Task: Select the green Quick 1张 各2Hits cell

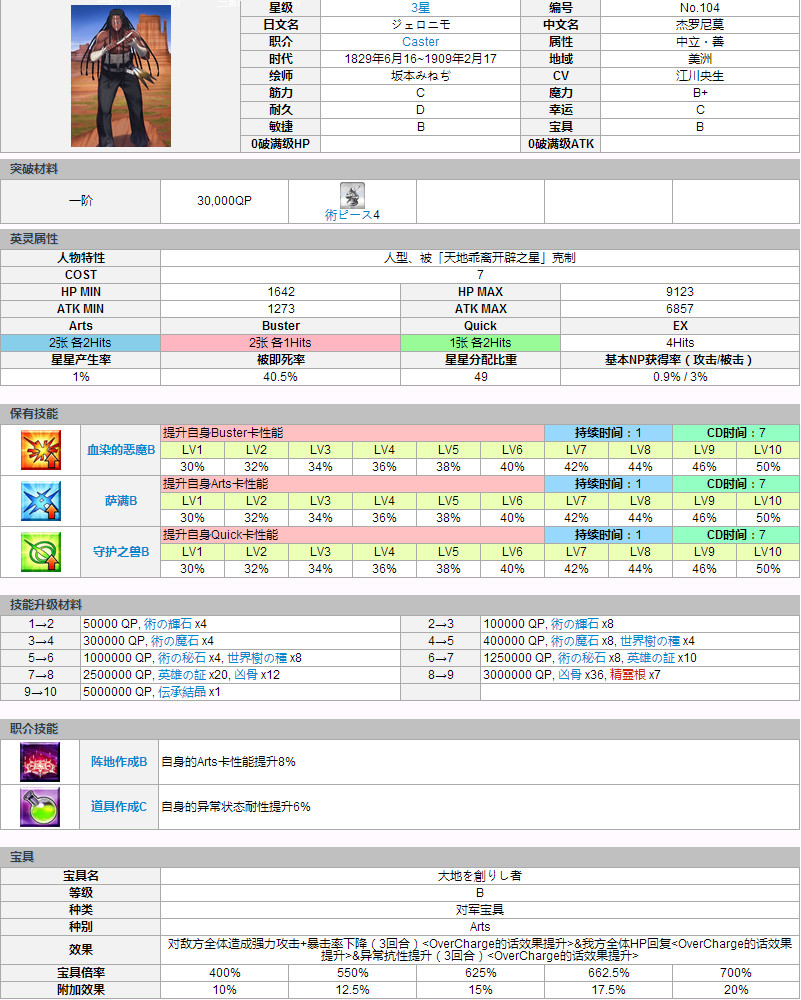Action: [x=480, y=342]
